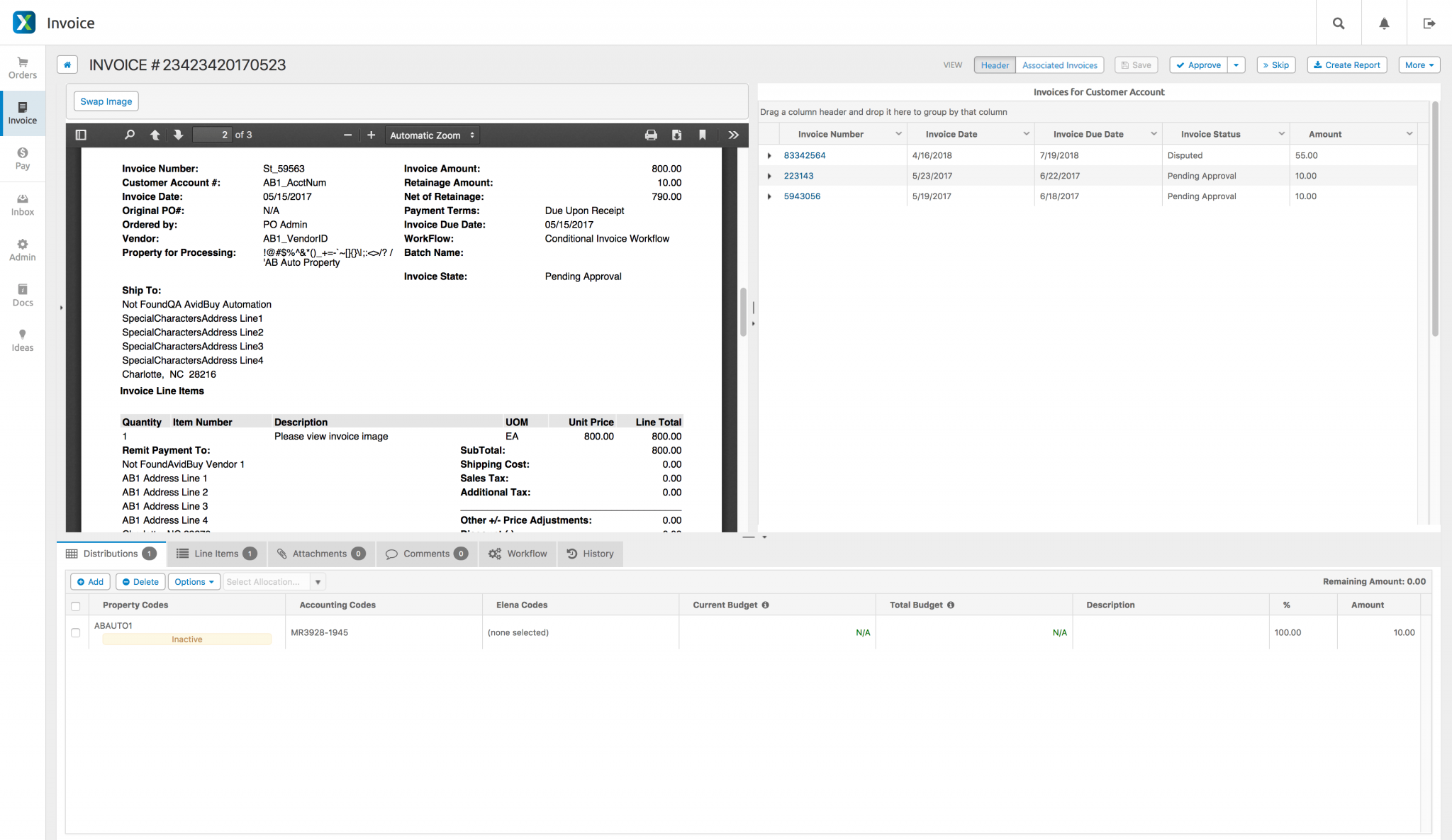Screen dimensions: 1452x840
Task: Open the Docs section in the sidebar
Action: (22, 294)
